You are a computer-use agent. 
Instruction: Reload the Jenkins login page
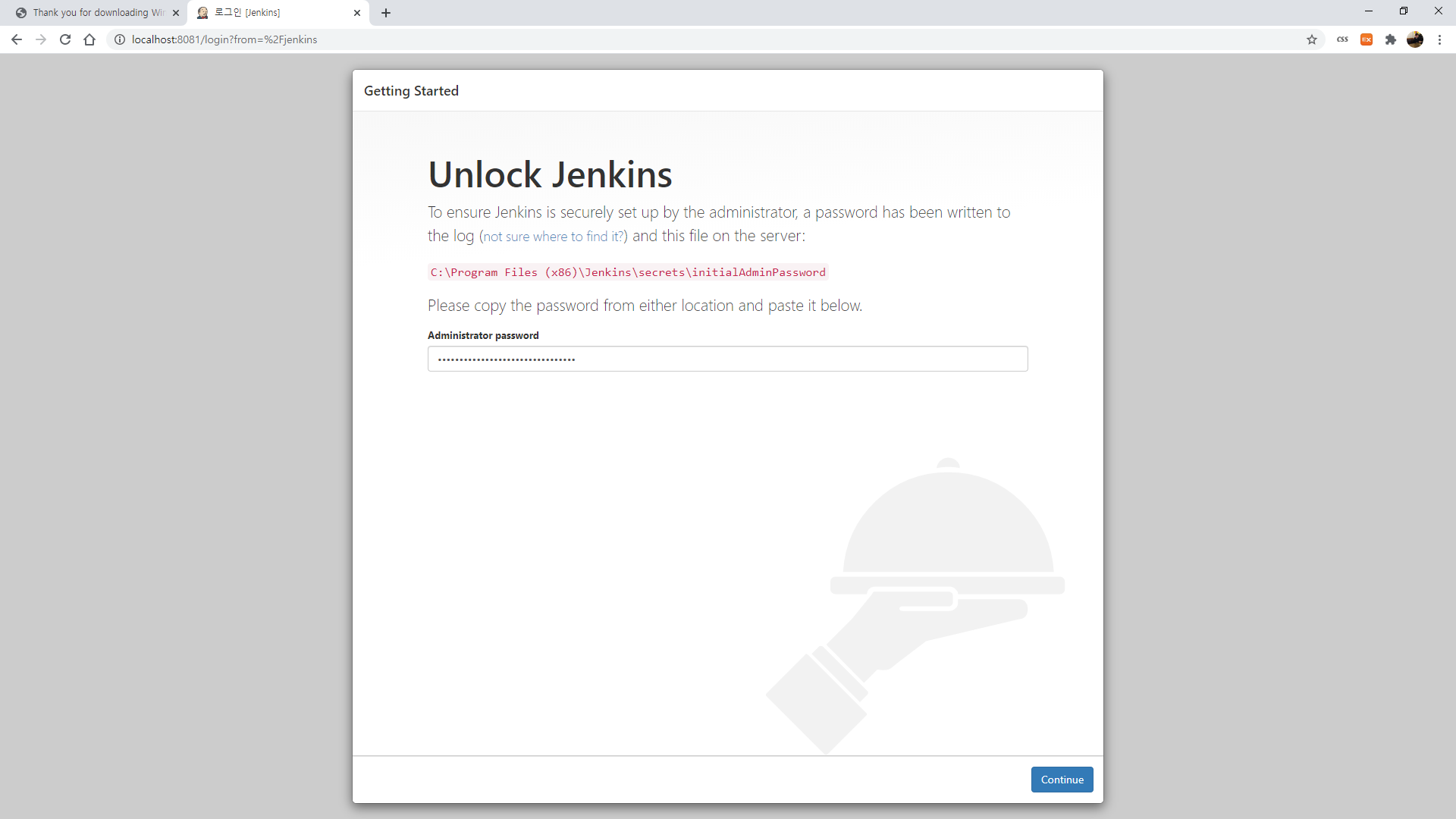pos(65,39)
